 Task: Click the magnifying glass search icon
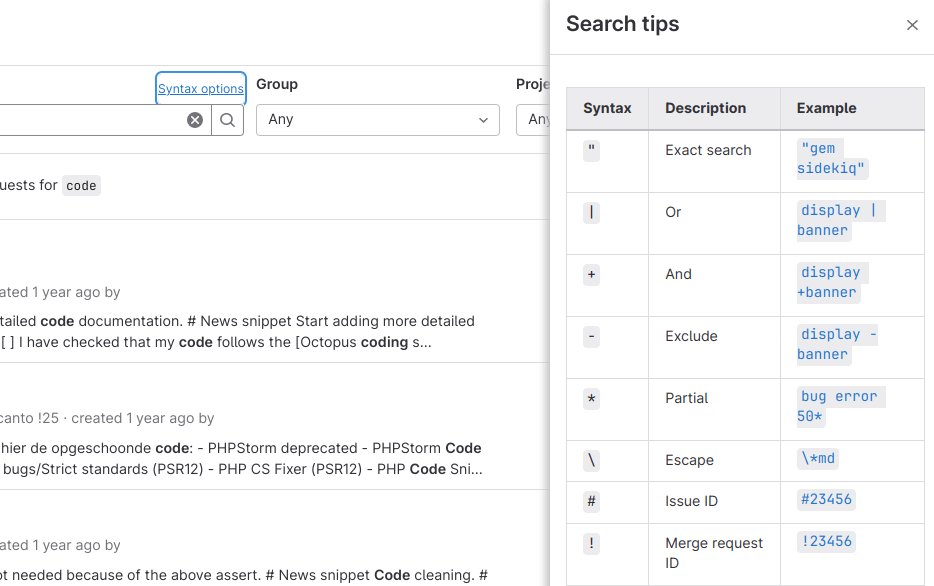(227, 119)
